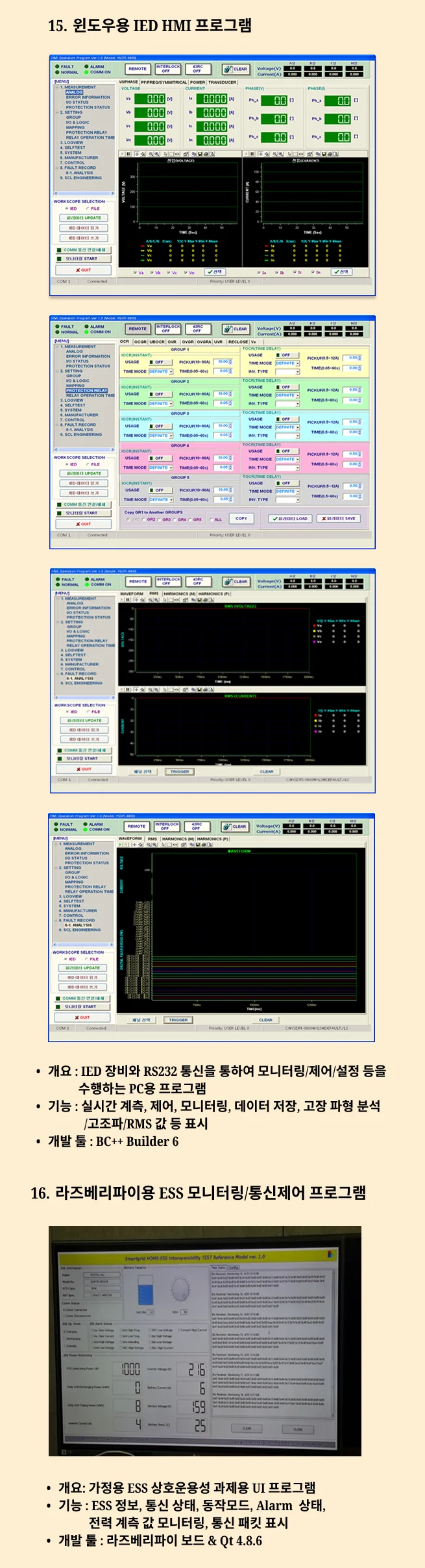Click the 파라미터 SAVE button
Screen dimensions: 425x1568
click(x=339, y=518)
